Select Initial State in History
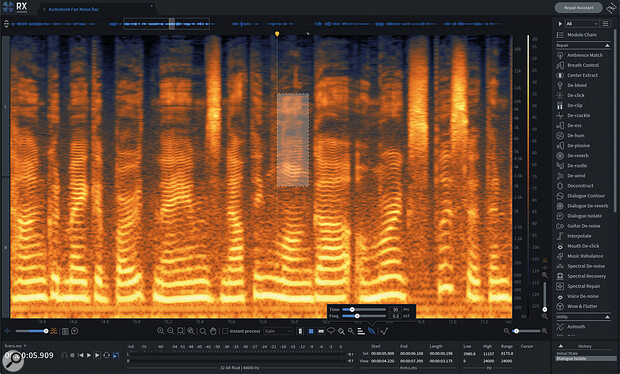This screenshot has width=620, height=374. [x=567, y=353]
